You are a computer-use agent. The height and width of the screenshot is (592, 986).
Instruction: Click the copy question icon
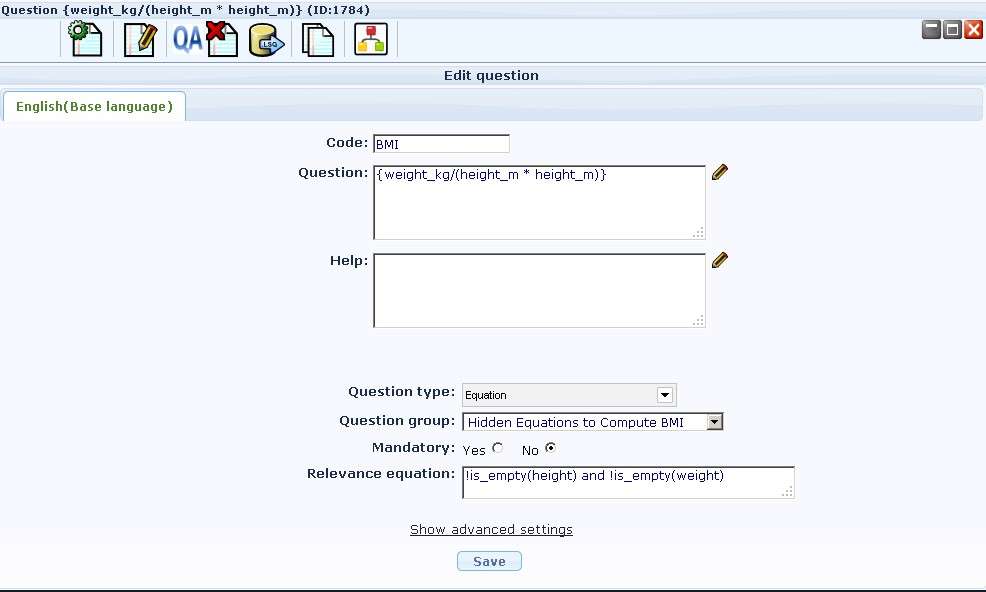(x=318, y=40)
